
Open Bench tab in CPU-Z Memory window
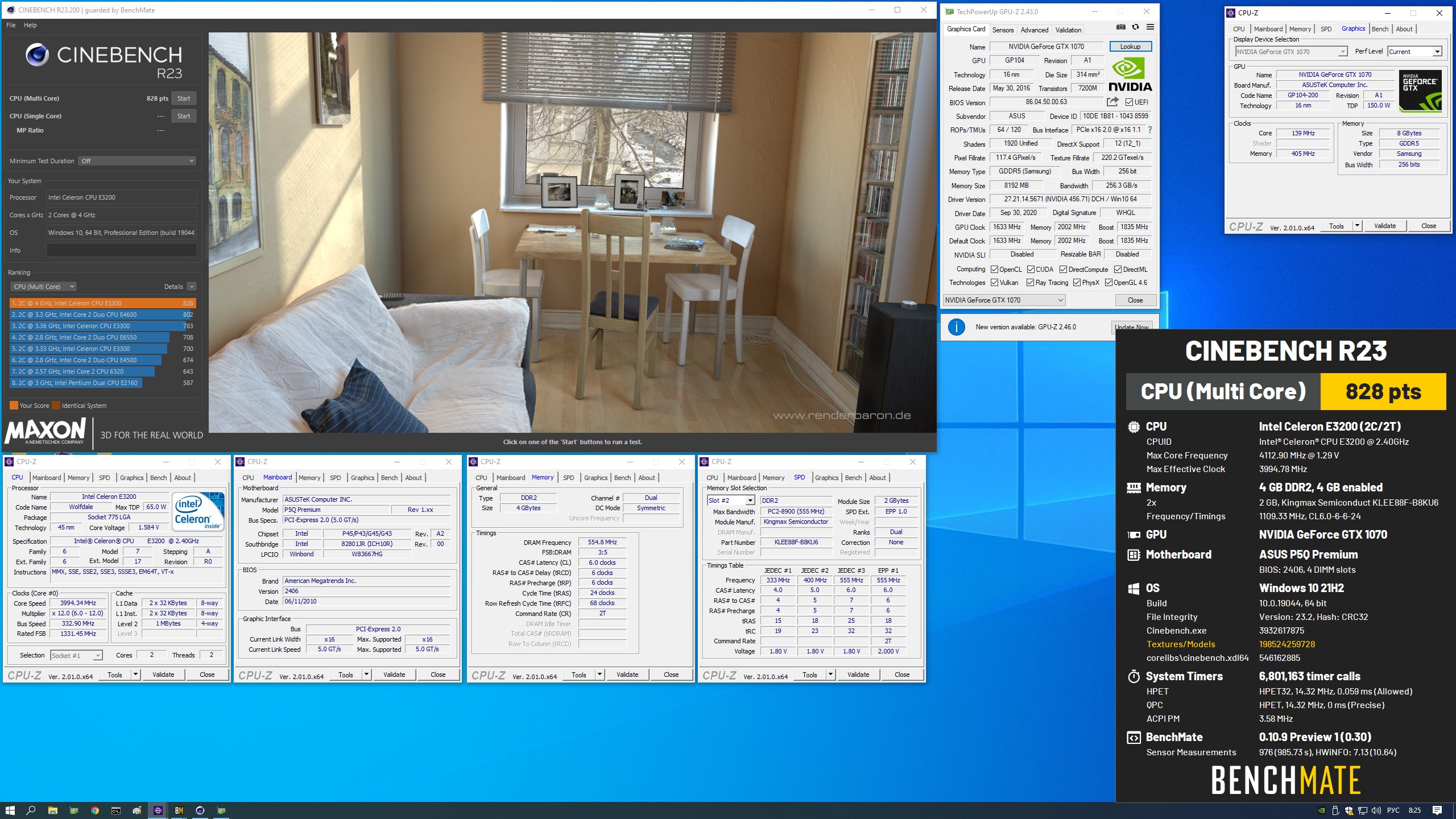pos(622,478)
